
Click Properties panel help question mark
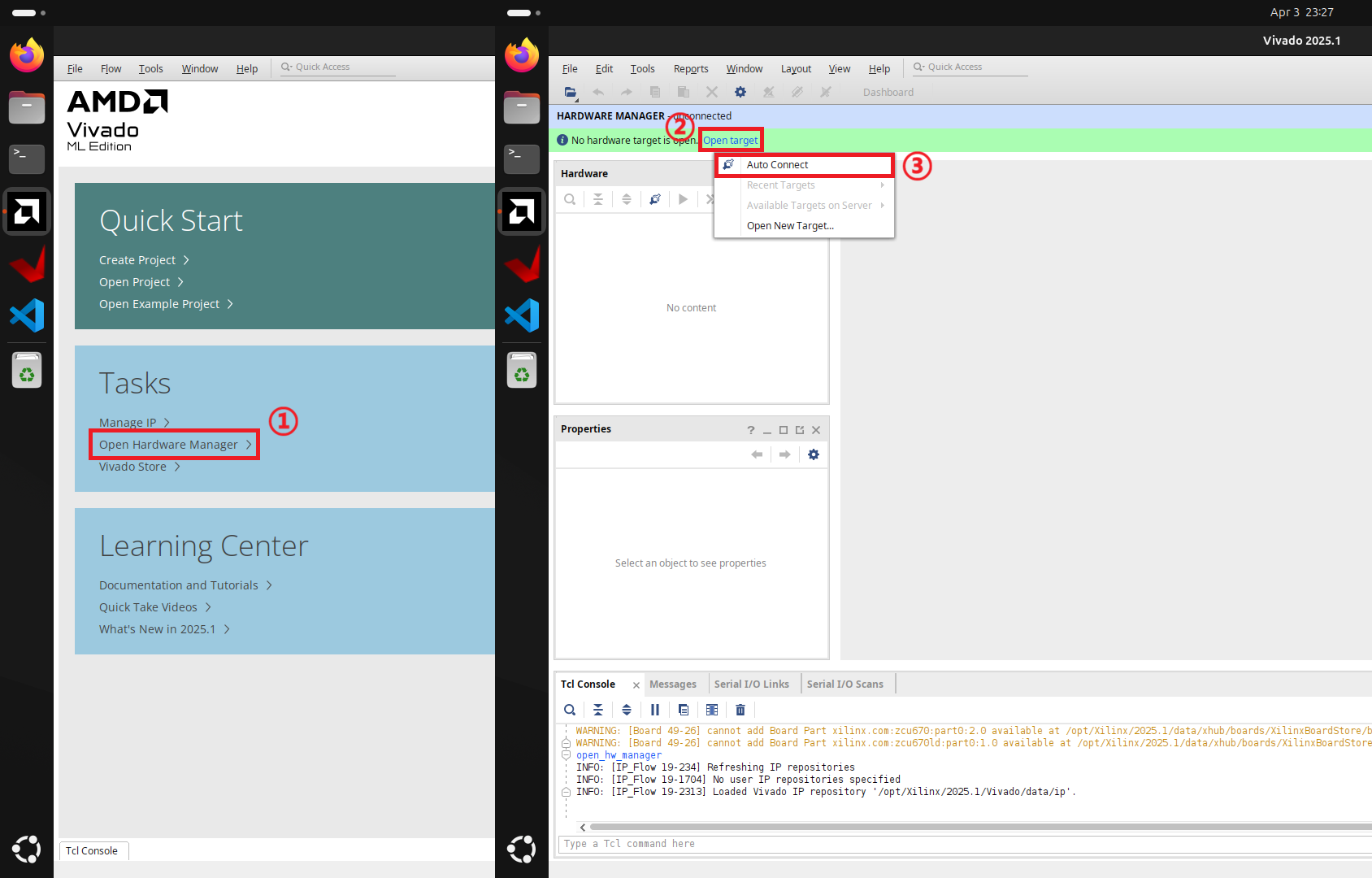tap(751, 430)
